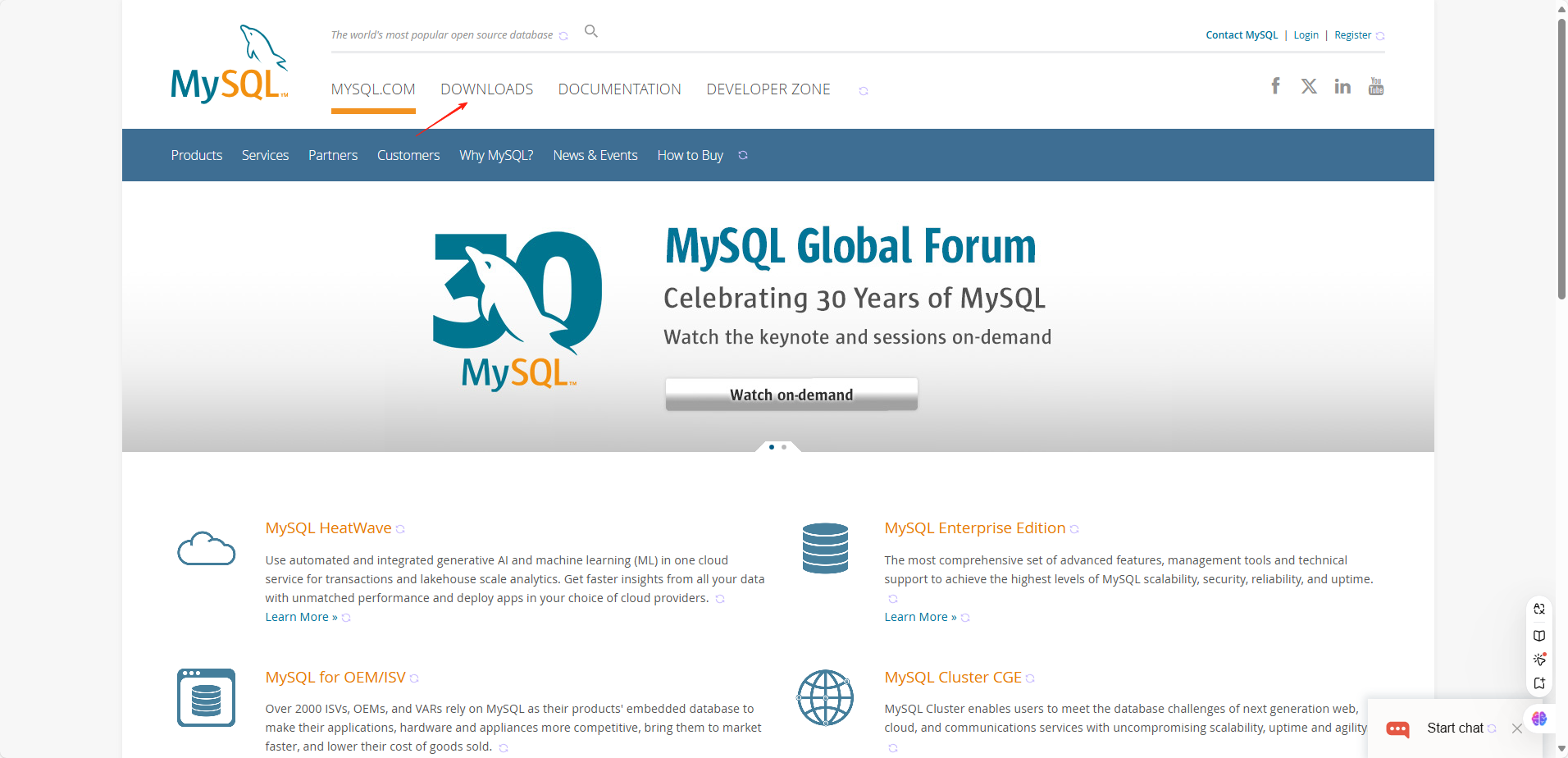The height and width of the screenshot is (758, 1568).
Task: Open the Services menu
Action: coord(265,155)
